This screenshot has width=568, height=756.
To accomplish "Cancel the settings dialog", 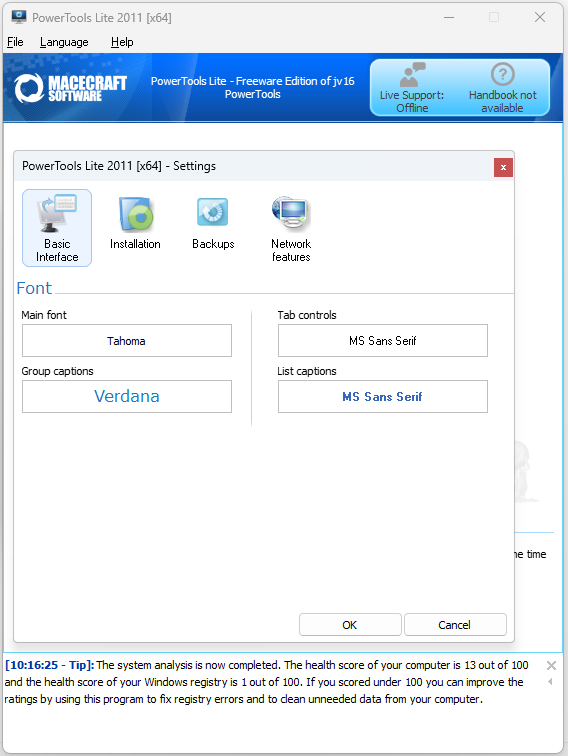I will (x=455, y=624).
